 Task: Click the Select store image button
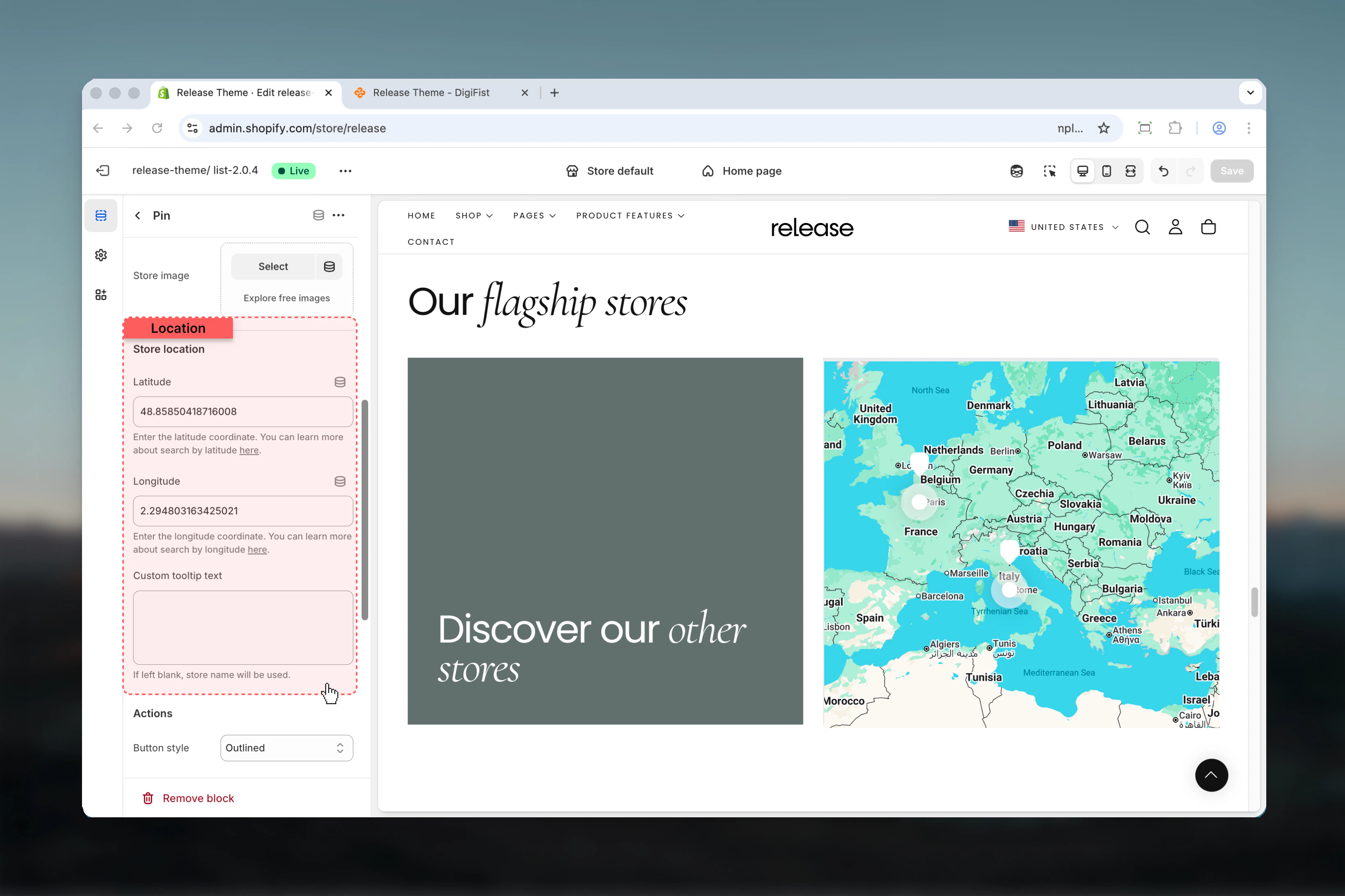[x=273, y=267]
